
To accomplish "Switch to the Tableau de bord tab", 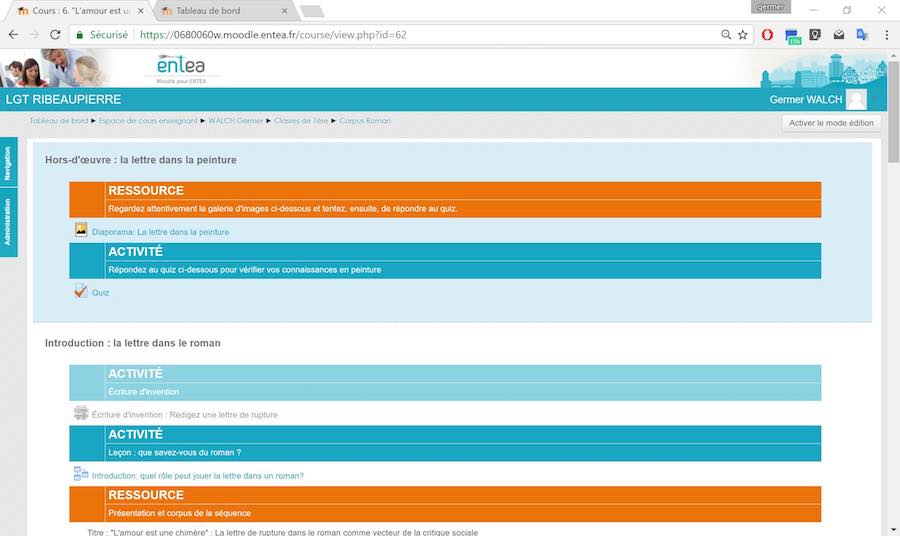I will pyautogui.click(x=224, y=11).
